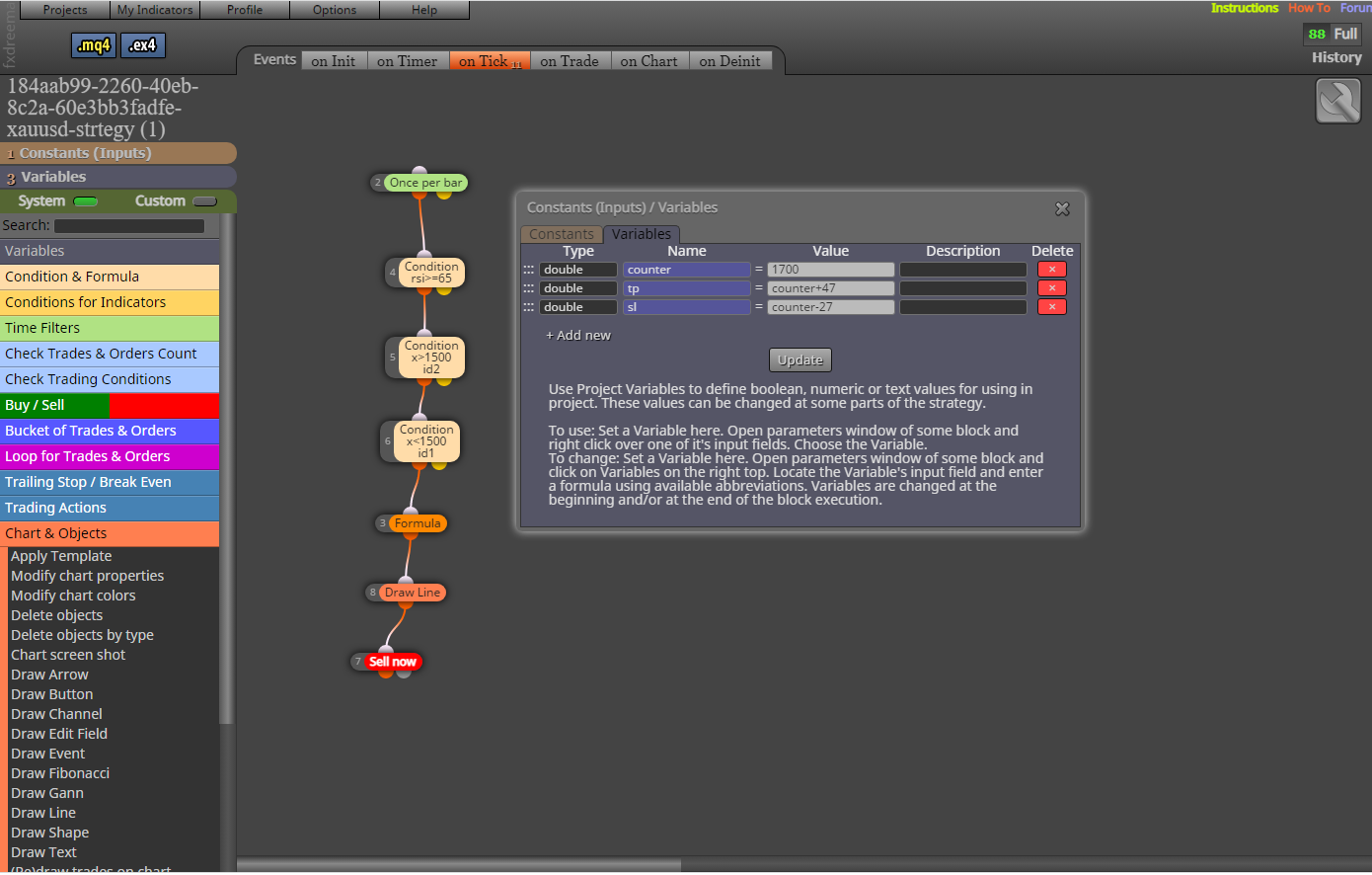Viewport: 1372px width, 875px height.
Task: Switch to the on Trade event tab
Action: coord(570,61)
